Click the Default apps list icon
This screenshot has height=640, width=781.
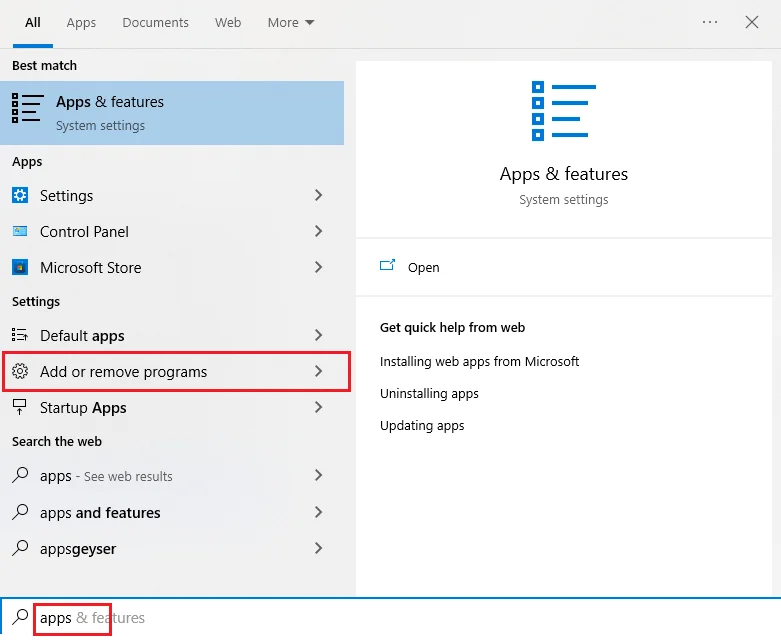20,335
